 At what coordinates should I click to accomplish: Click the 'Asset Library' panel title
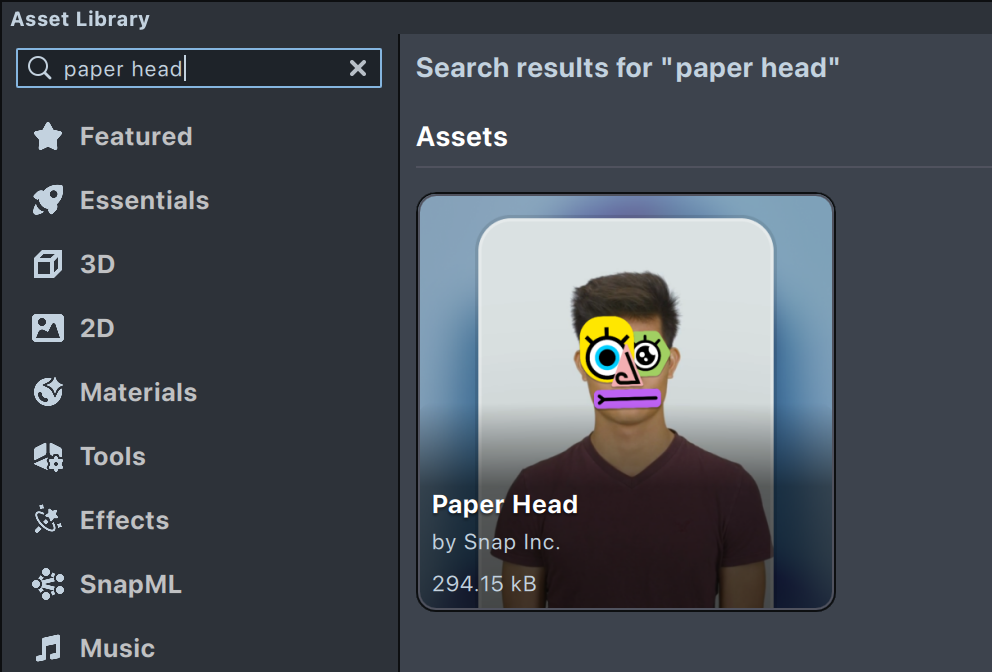(80, 19)
